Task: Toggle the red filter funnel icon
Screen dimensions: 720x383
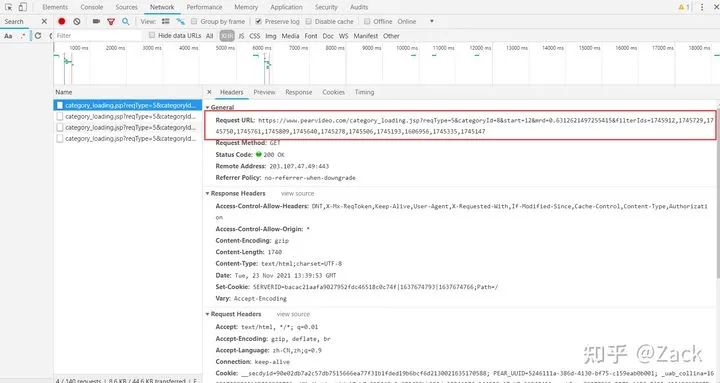Action: [x=111, y=22]
